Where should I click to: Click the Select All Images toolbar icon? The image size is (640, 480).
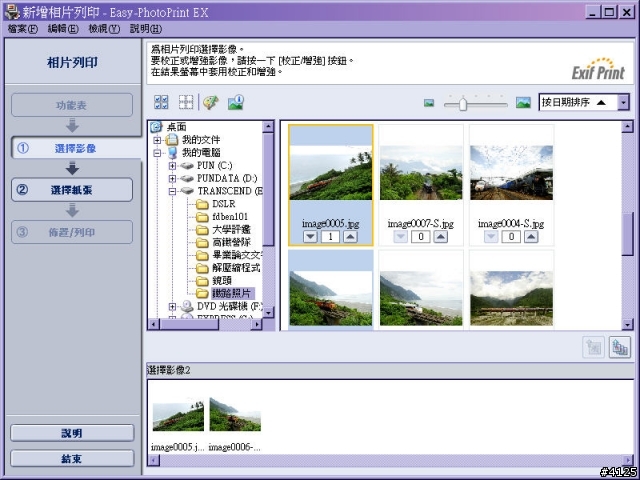(x=161, y=102)
